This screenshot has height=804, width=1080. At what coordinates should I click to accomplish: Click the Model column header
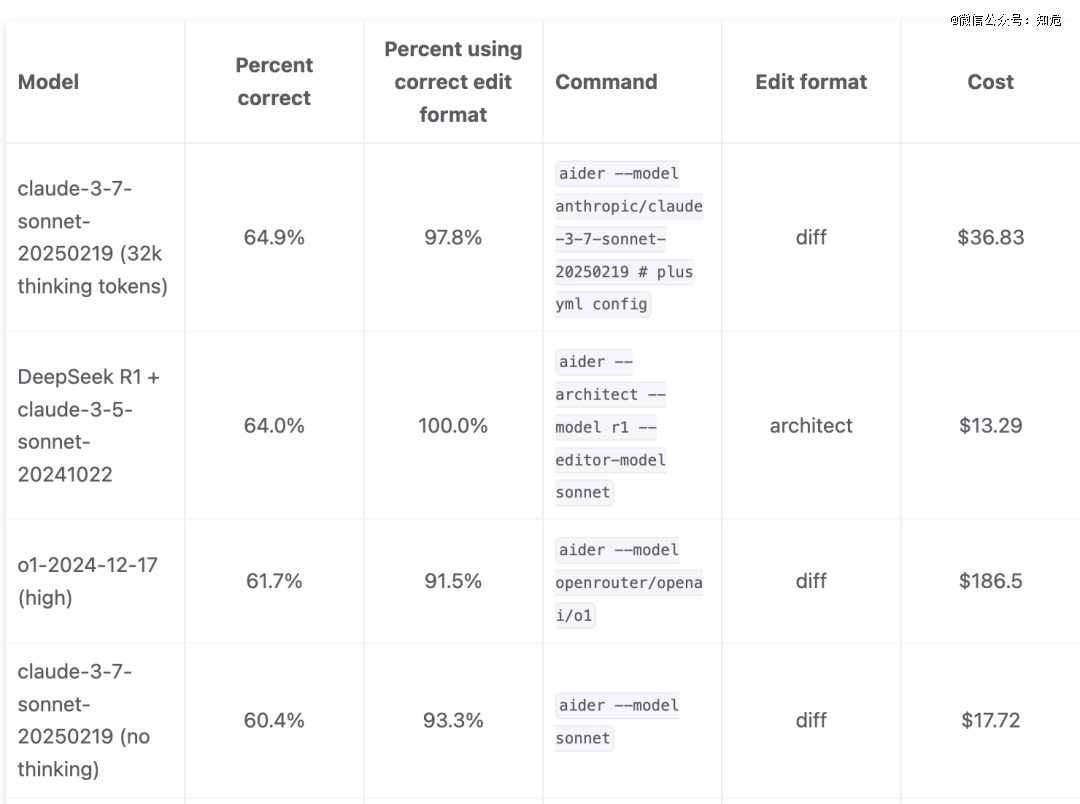(48, 82)
